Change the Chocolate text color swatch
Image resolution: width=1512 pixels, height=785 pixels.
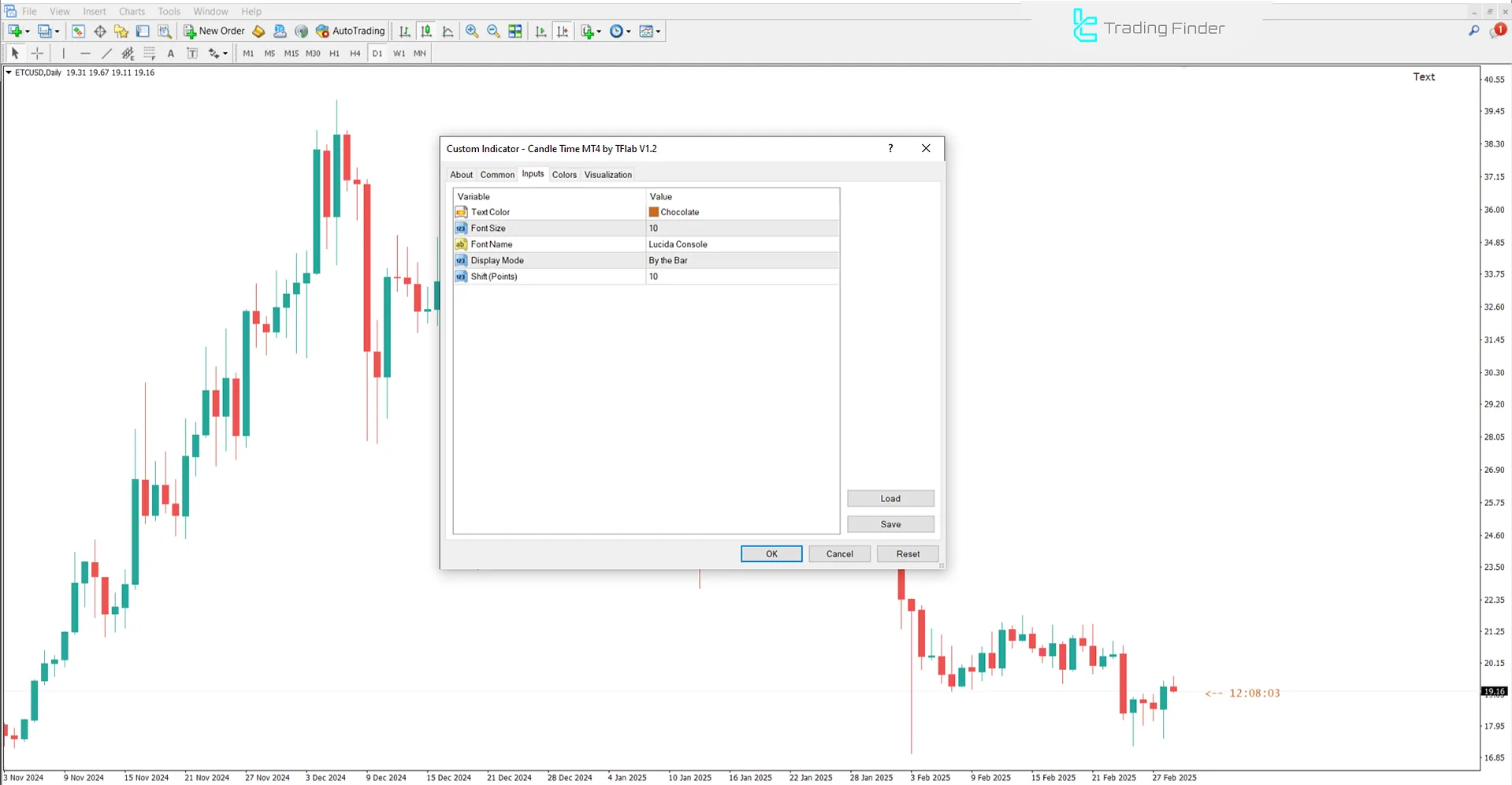pyautogui.click(x=653, y=211)
